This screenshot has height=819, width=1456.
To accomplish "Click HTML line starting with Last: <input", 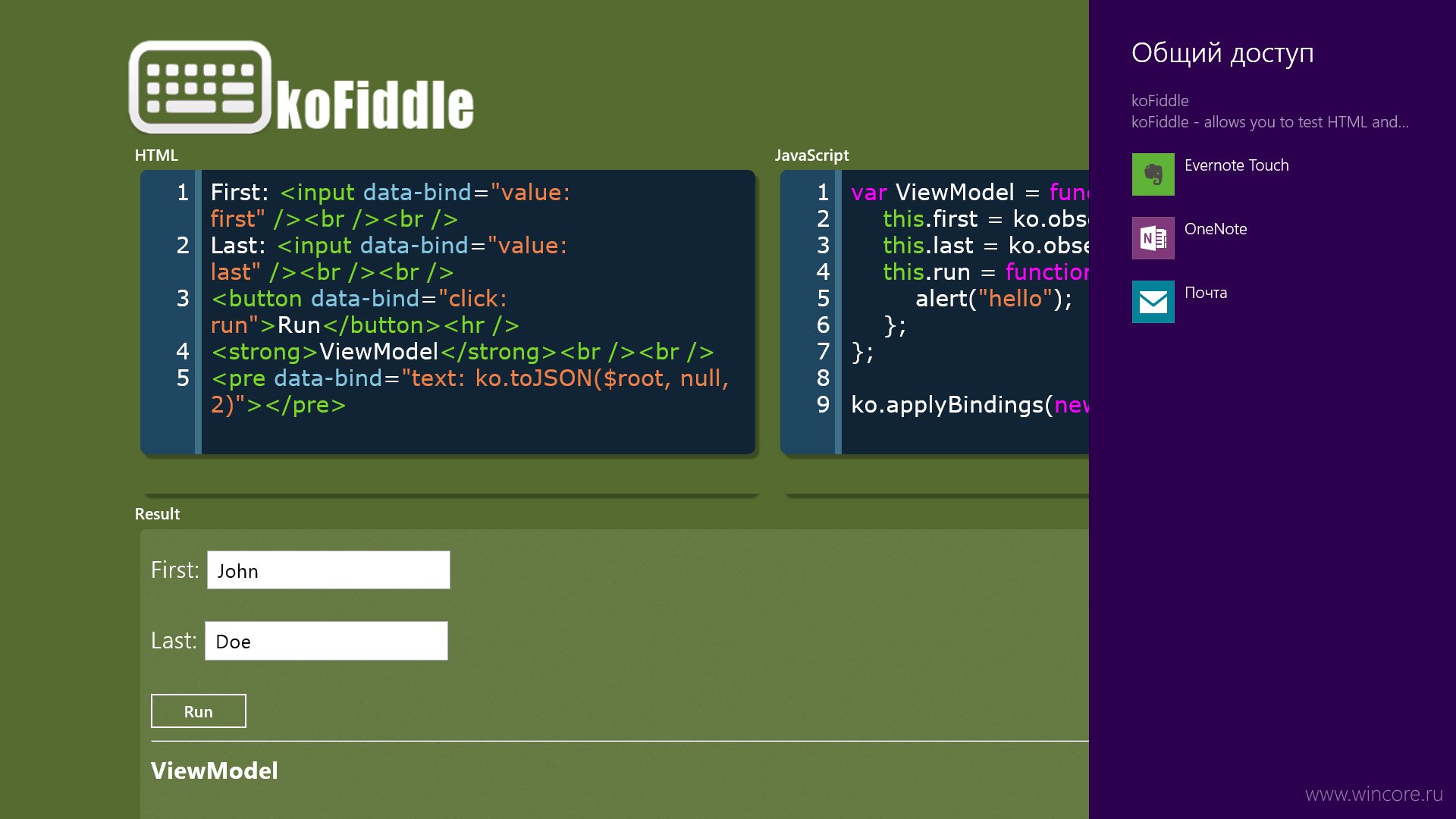I will click(x=388, y=259).
